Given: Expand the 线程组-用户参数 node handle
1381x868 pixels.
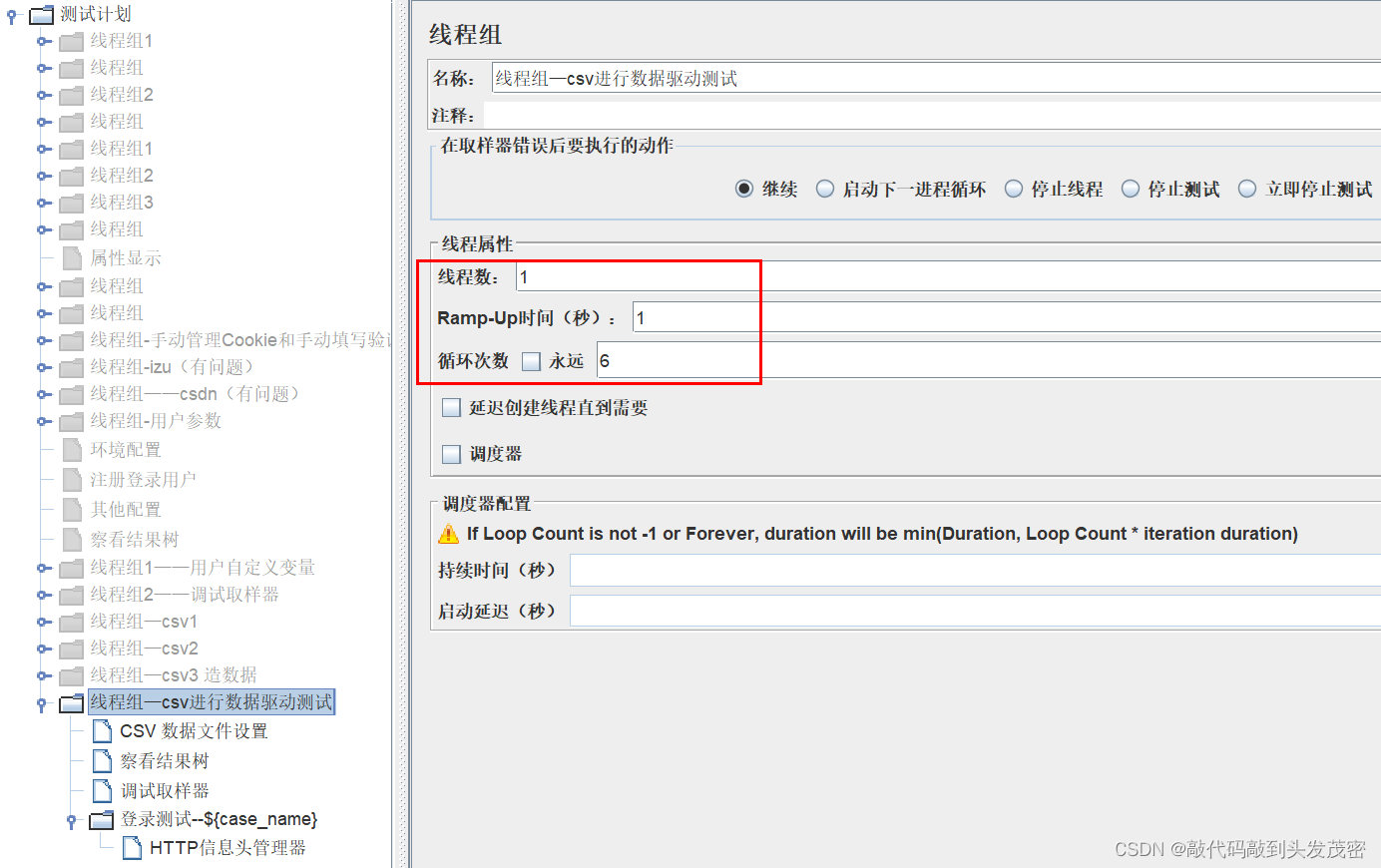Looking at the screenshot, I should (x=43, y=421).
